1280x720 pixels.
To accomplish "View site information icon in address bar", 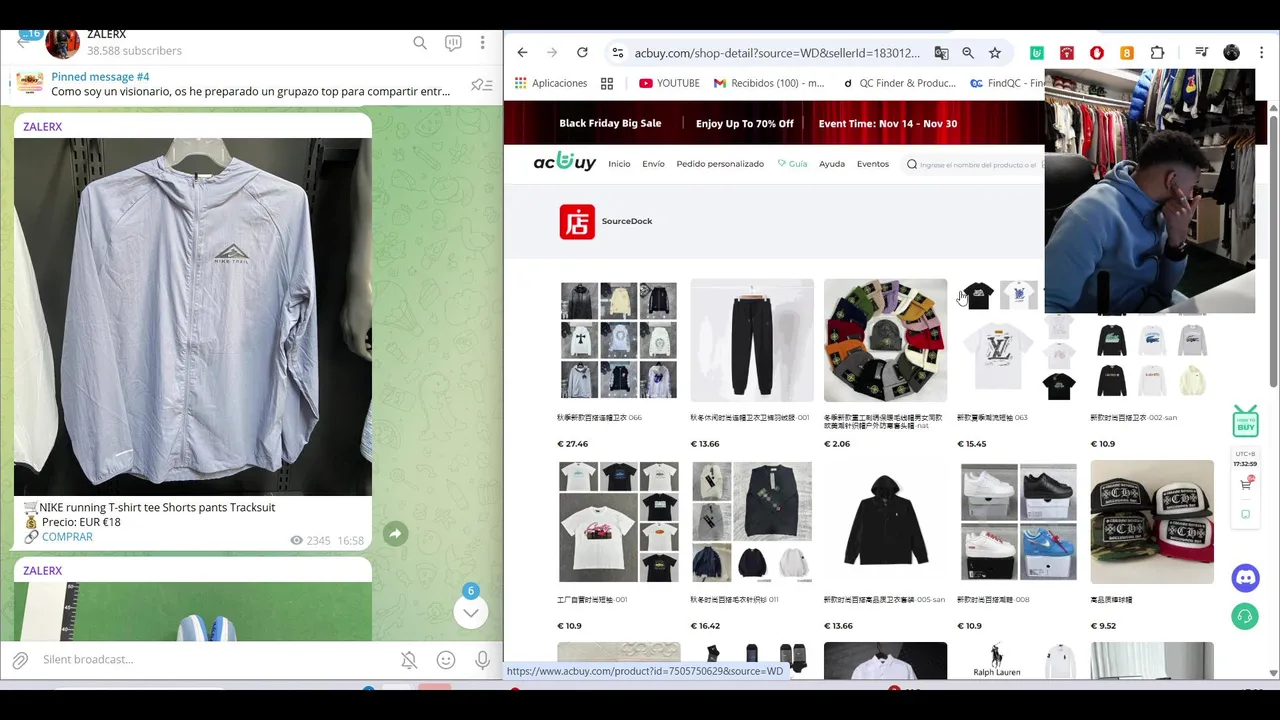I will [x=618, y=53].
